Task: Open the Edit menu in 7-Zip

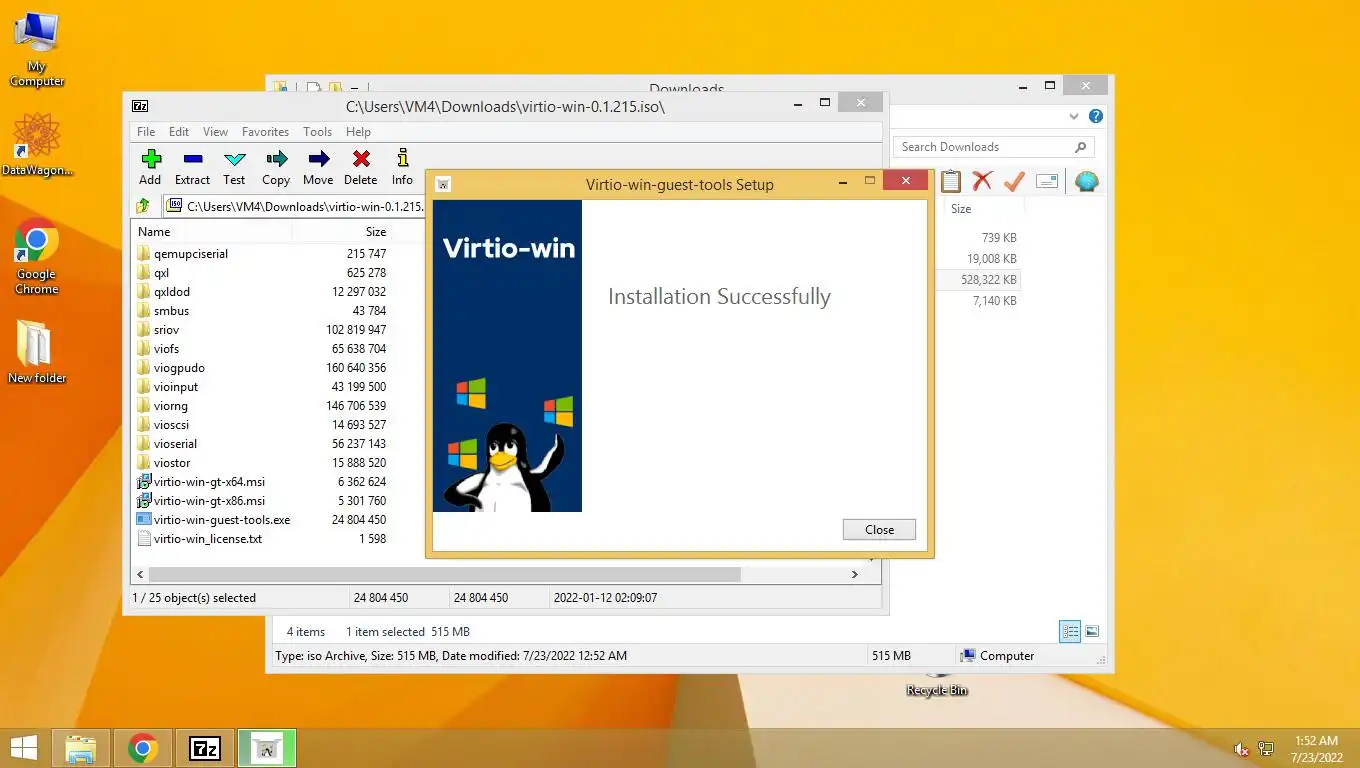Action: [179, 132]
